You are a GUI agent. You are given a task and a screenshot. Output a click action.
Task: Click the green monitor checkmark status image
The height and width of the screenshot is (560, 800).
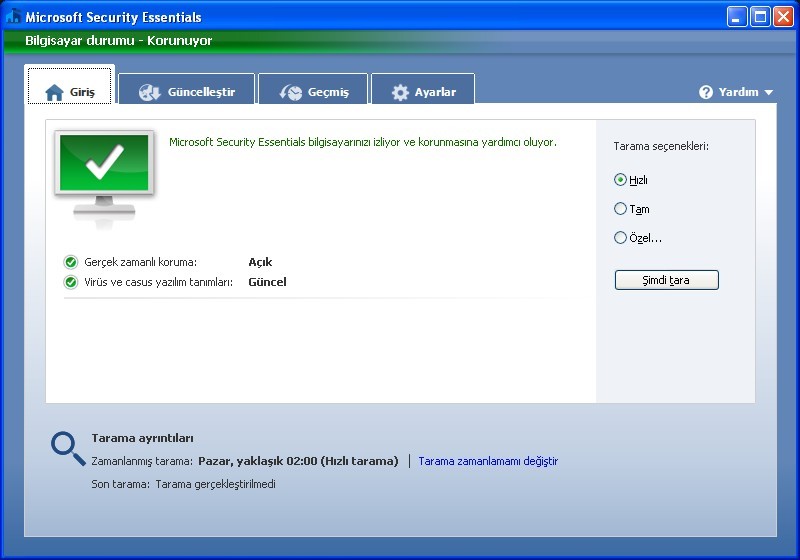[x=104, y=178]
